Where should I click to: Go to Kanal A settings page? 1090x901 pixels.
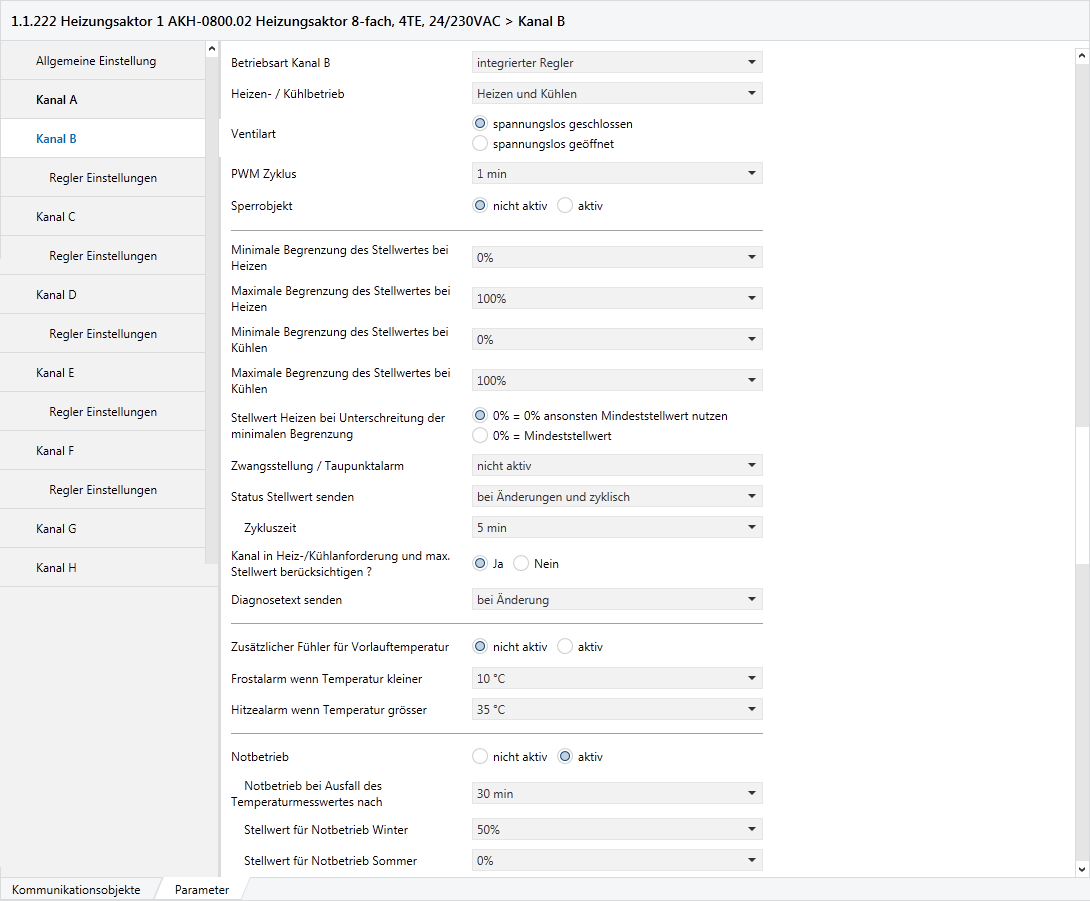pos(57,100)
